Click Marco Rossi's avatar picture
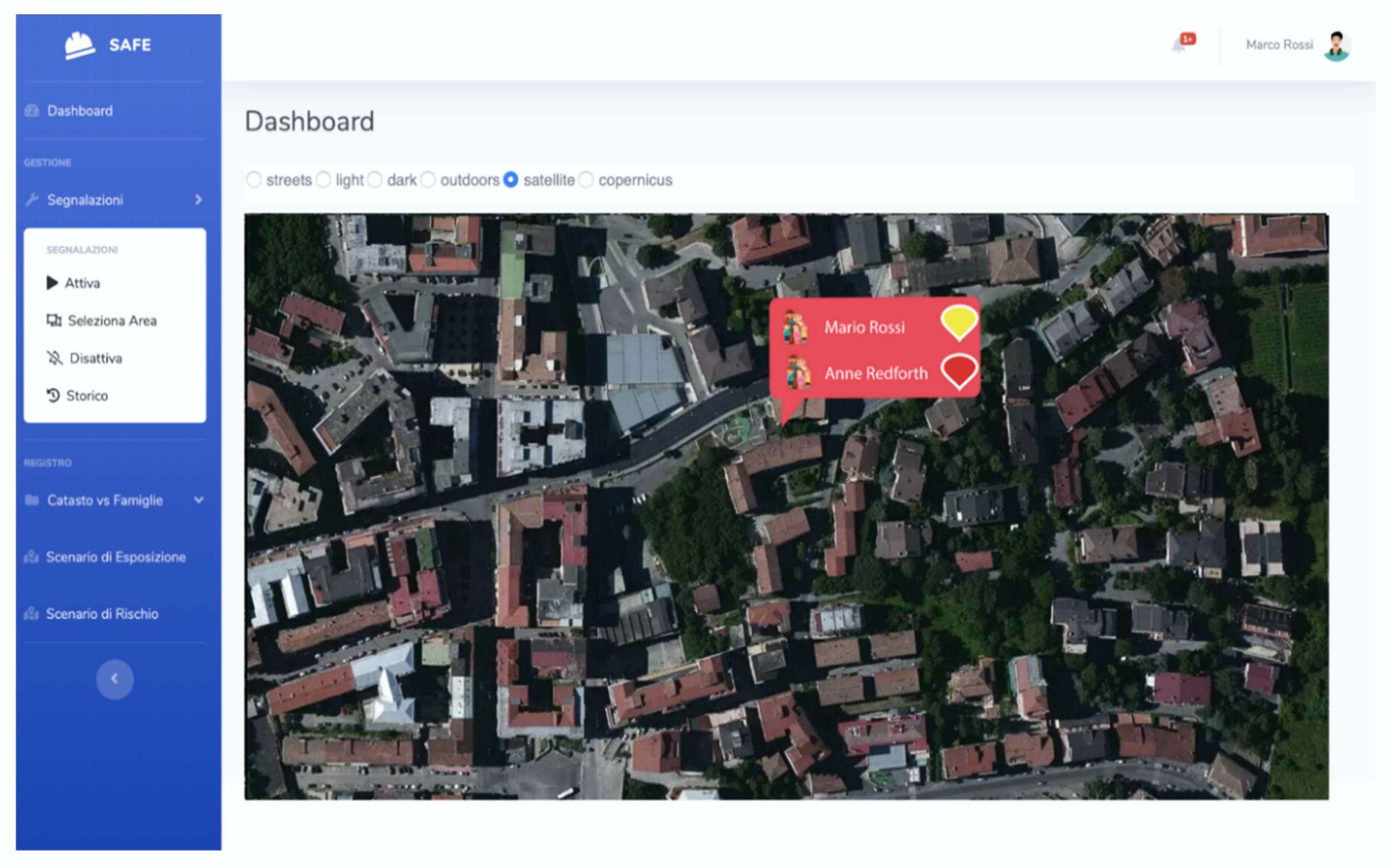Viewport: 1393px width, 868px height. [1336, 46]
